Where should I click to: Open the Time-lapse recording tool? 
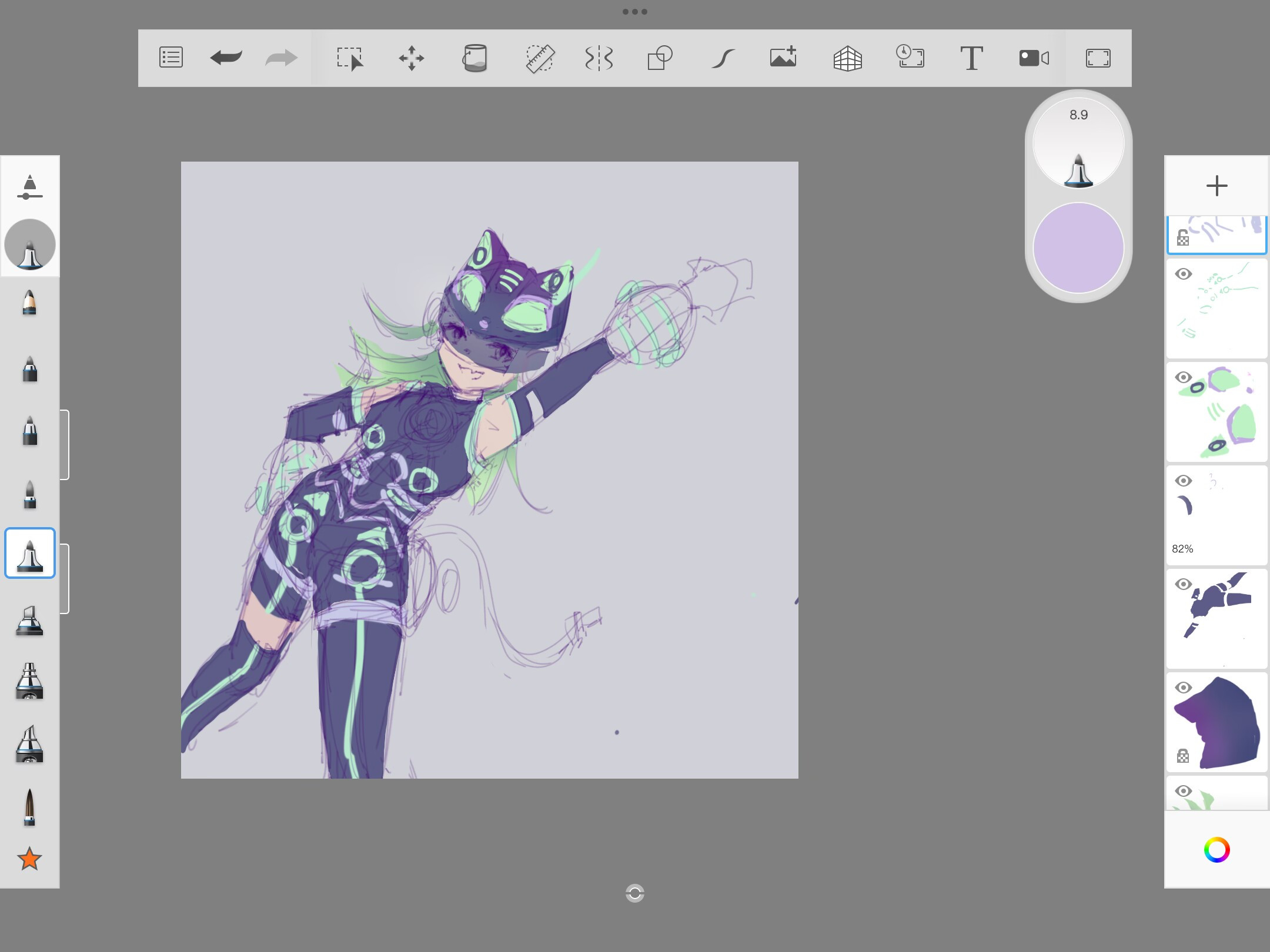[910, 57]
